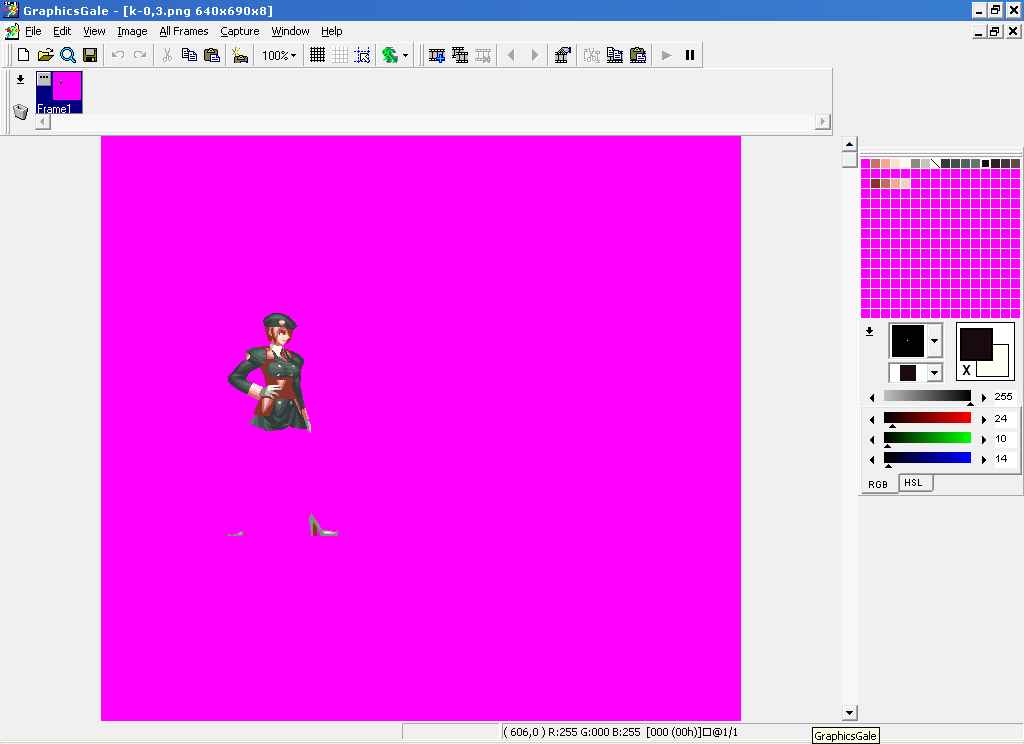Pause animation playback
This screenshot has width=1024, height=744.
pos(689,55)
